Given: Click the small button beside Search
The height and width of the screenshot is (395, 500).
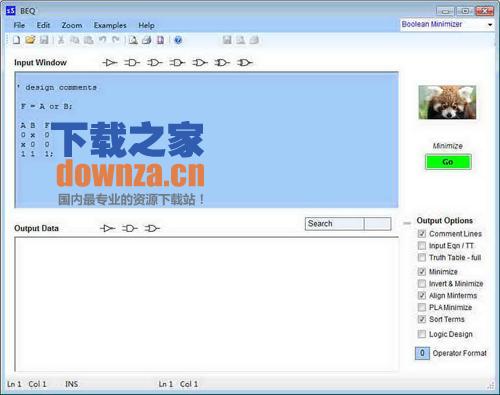Looking at the screenshot, I should pos(378,224).
